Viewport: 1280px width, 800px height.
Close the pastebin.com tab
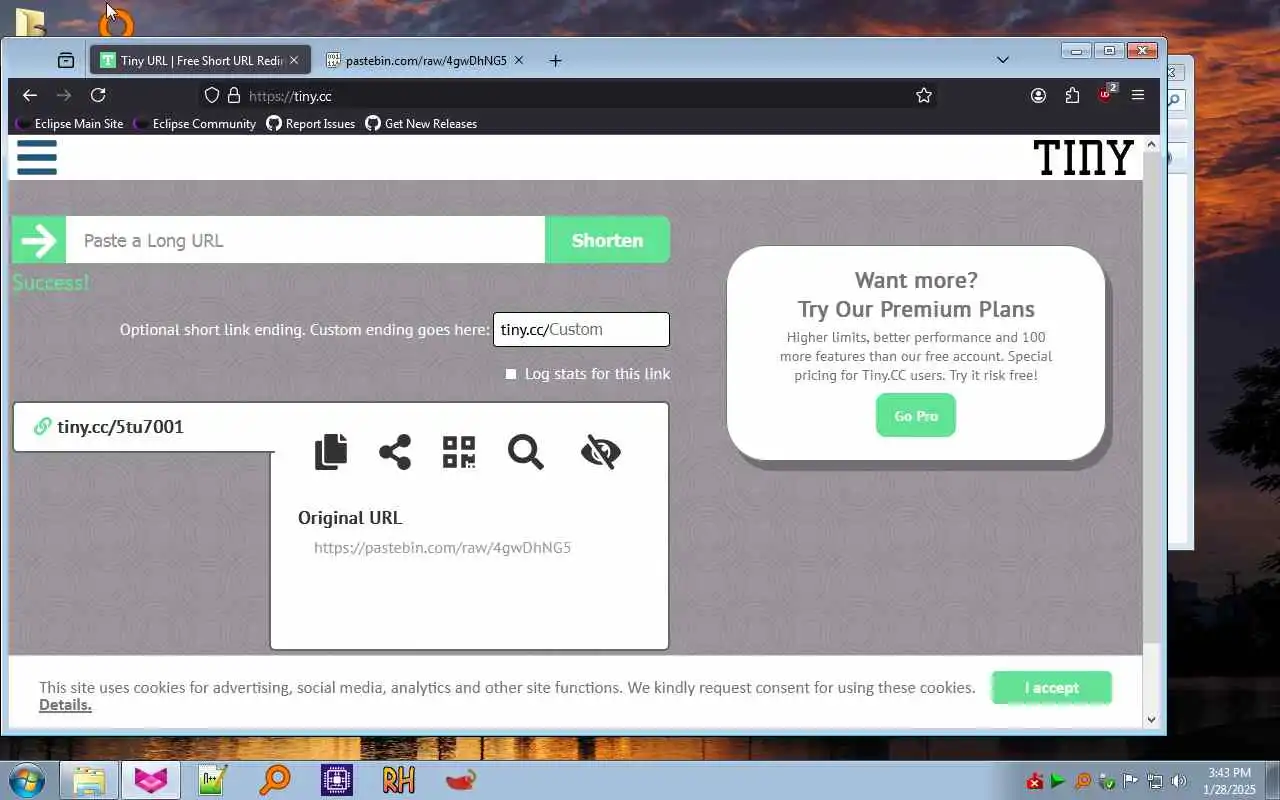point(518,60)
